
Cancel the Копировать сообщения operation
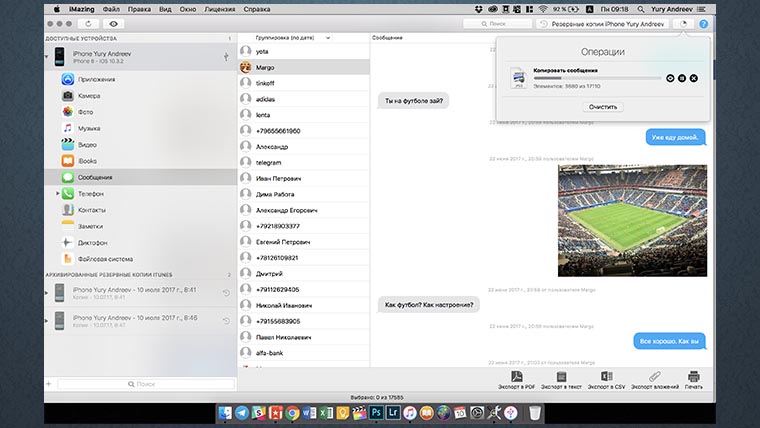click(694, 78)
